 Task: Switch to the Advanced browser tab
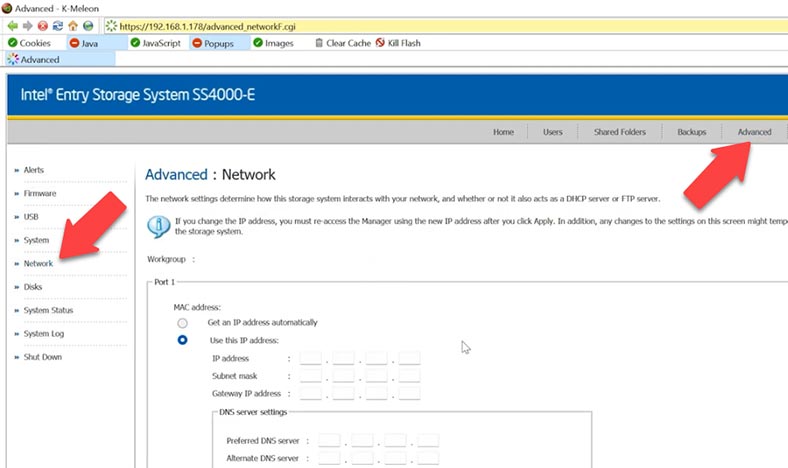coord(60,59)
